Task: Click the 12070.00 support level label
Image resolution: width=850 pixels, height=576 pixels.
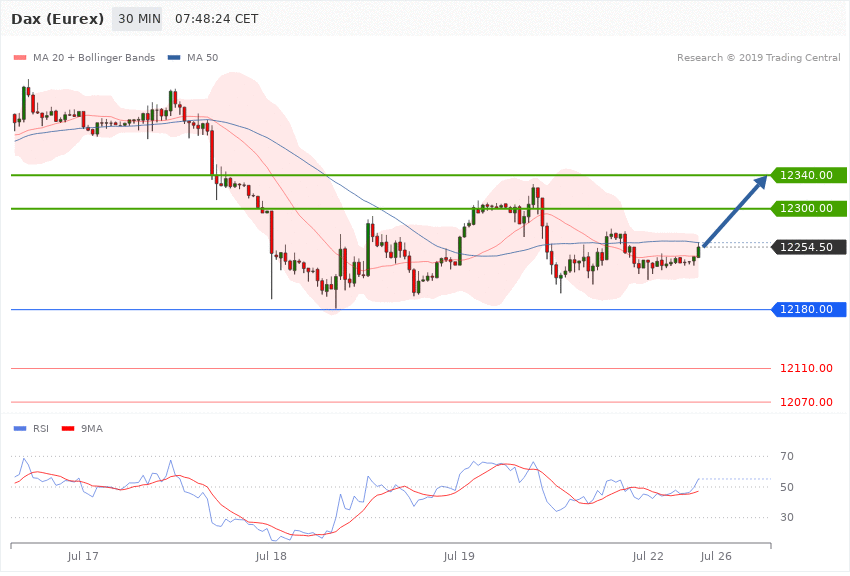Action: coord(806,402)
